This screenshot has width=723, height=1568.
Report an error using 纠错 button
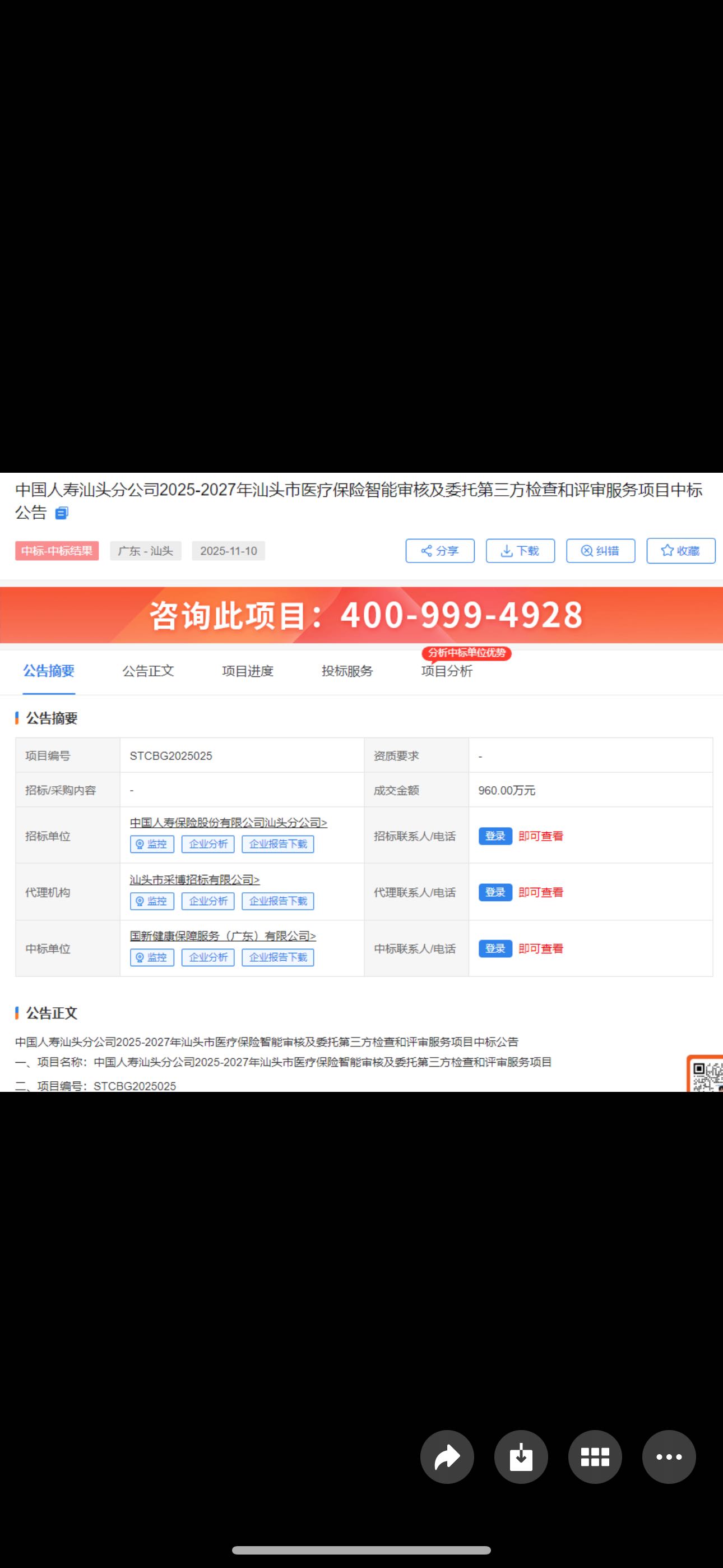pyautogui.click(x=601, y=551)
